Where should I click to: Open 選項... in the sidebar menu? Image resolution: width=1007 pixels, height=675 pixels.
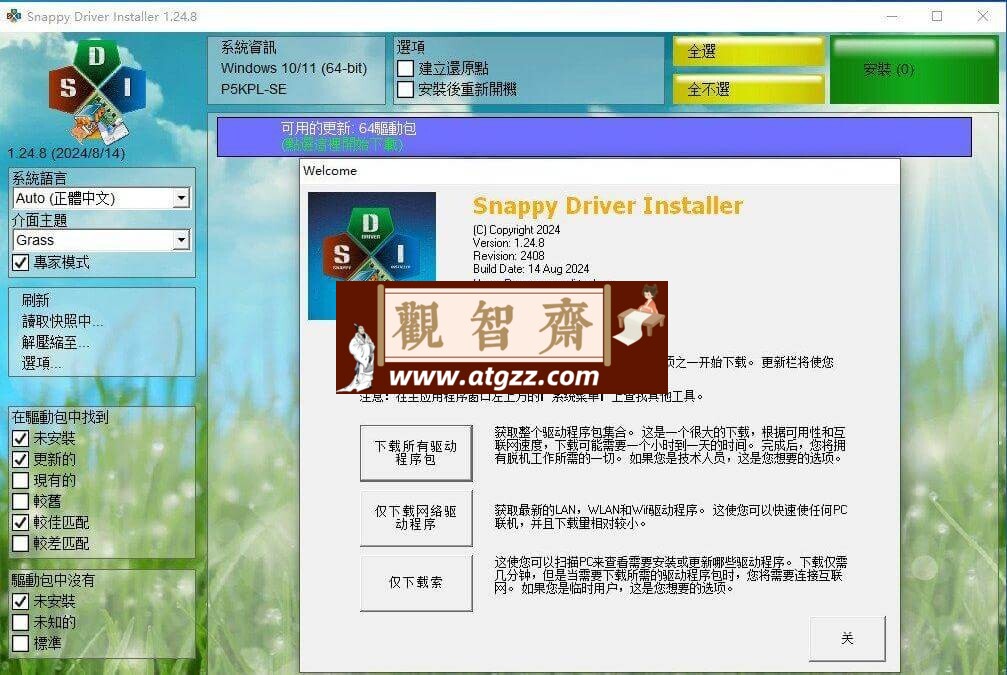pos(42,364)
